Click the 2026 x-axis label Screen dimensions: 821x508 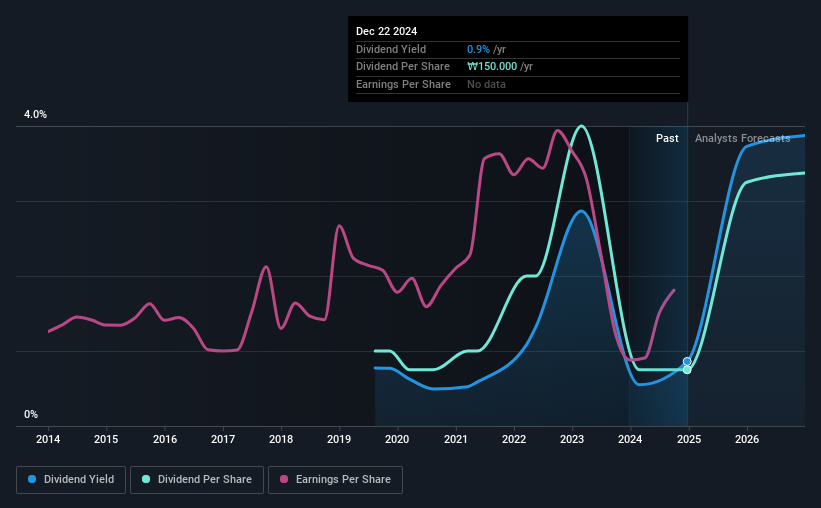click(x=747, y=439)
